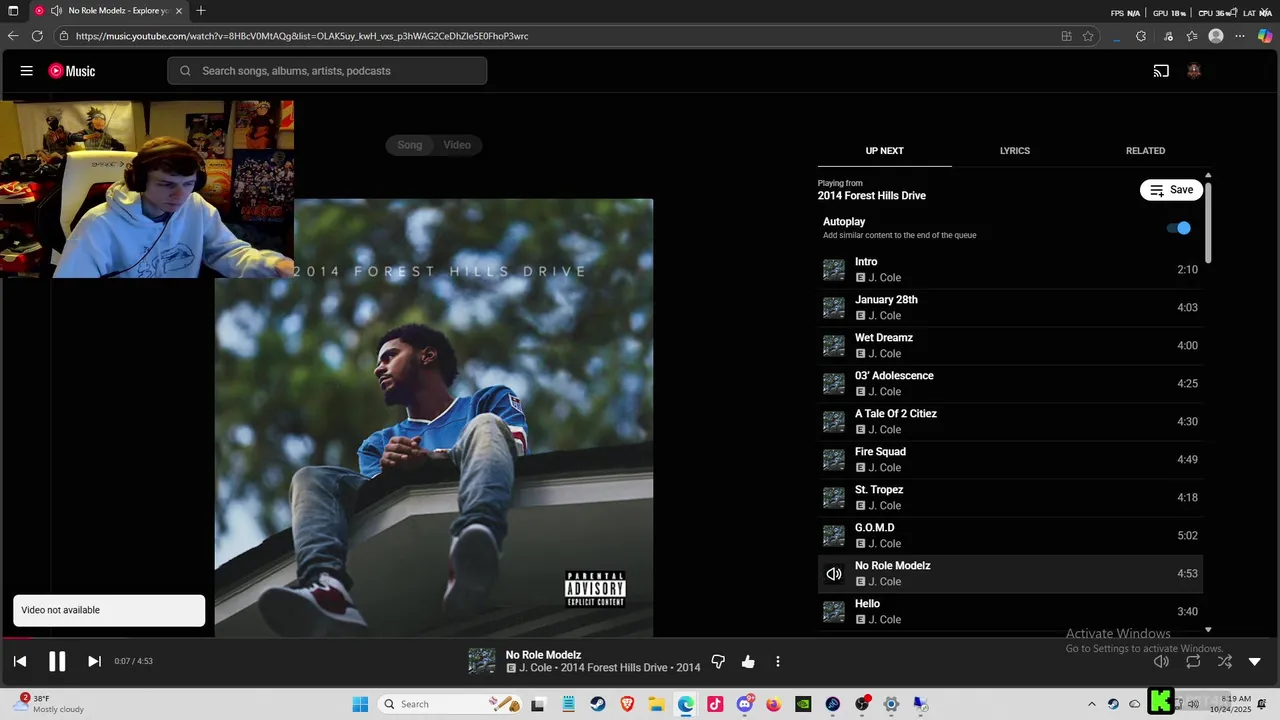Open Discord from the taskbar

point(745,704)
